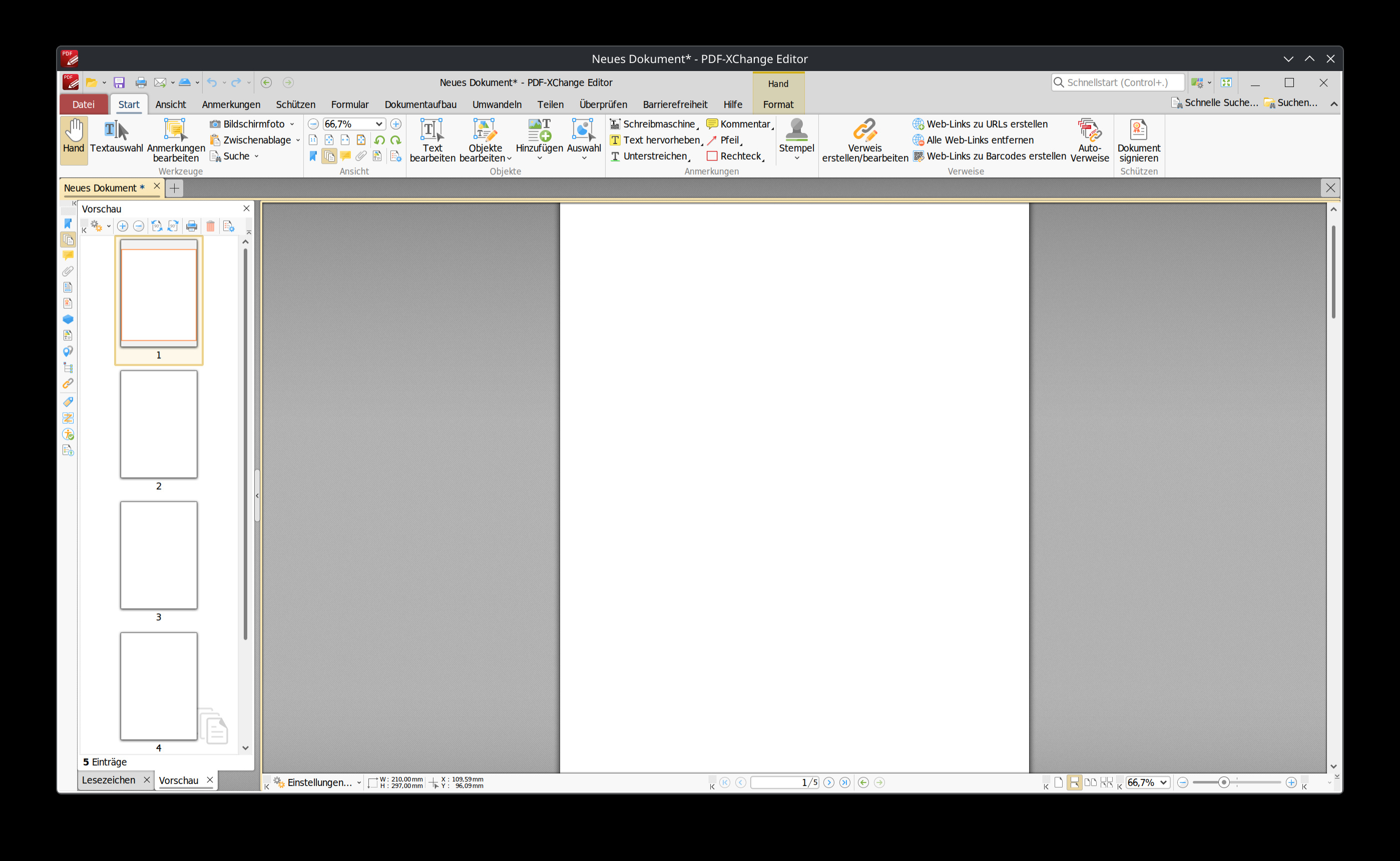This screenshot has width=1400, height=861.
Task: Open the Hinzufügen dropdown menu
Action: click(x=539, y=140)
